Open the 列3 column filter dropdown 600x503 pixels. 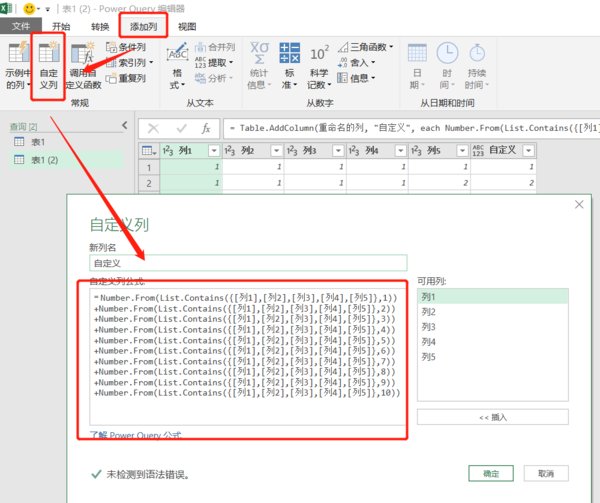(338, 151)
